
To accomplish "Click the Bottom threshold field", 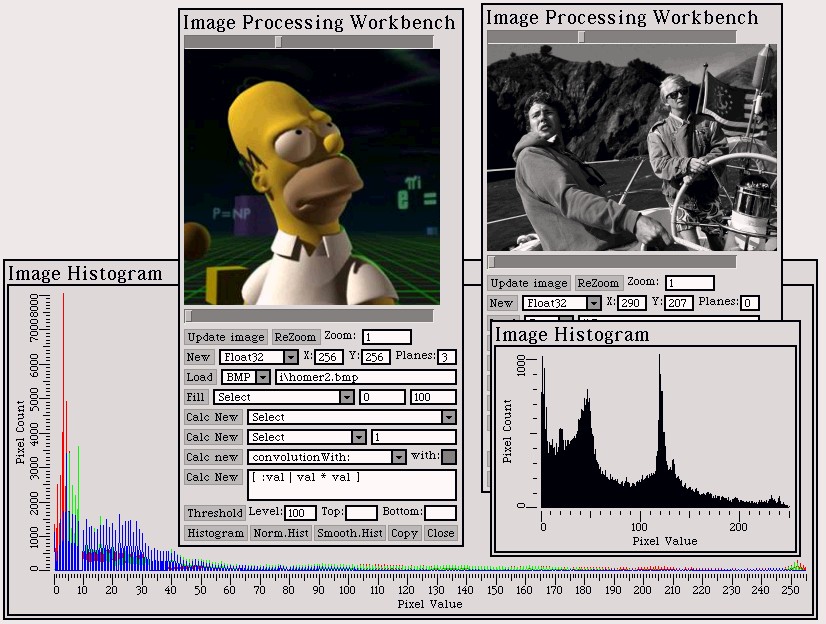I will 440,513.
